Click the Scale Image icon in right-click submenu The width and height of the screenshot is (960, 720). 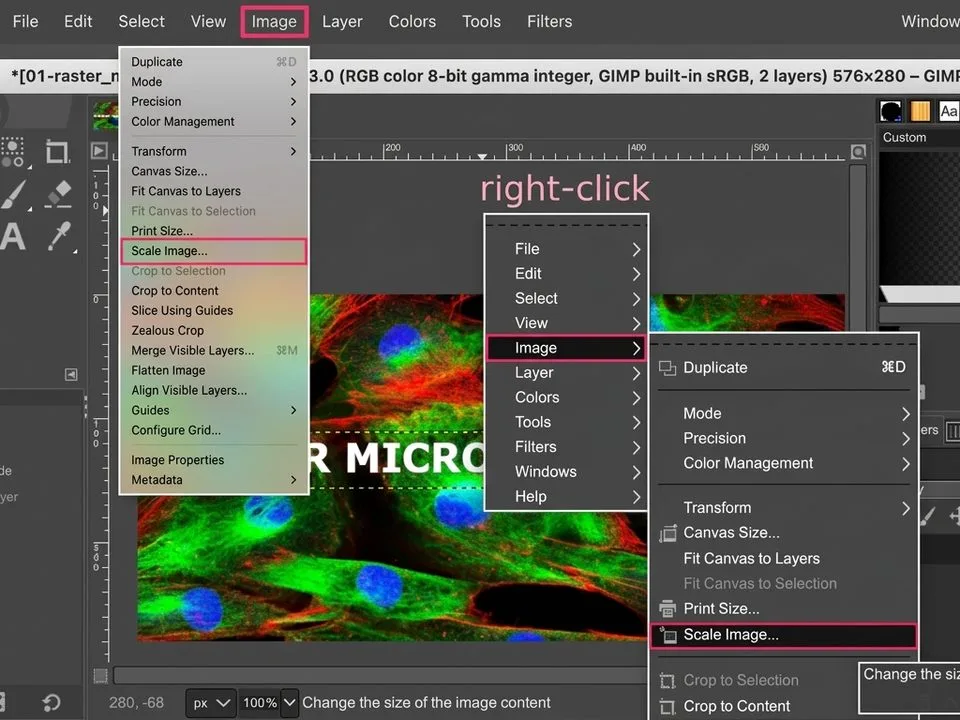(x=667, y=635)
